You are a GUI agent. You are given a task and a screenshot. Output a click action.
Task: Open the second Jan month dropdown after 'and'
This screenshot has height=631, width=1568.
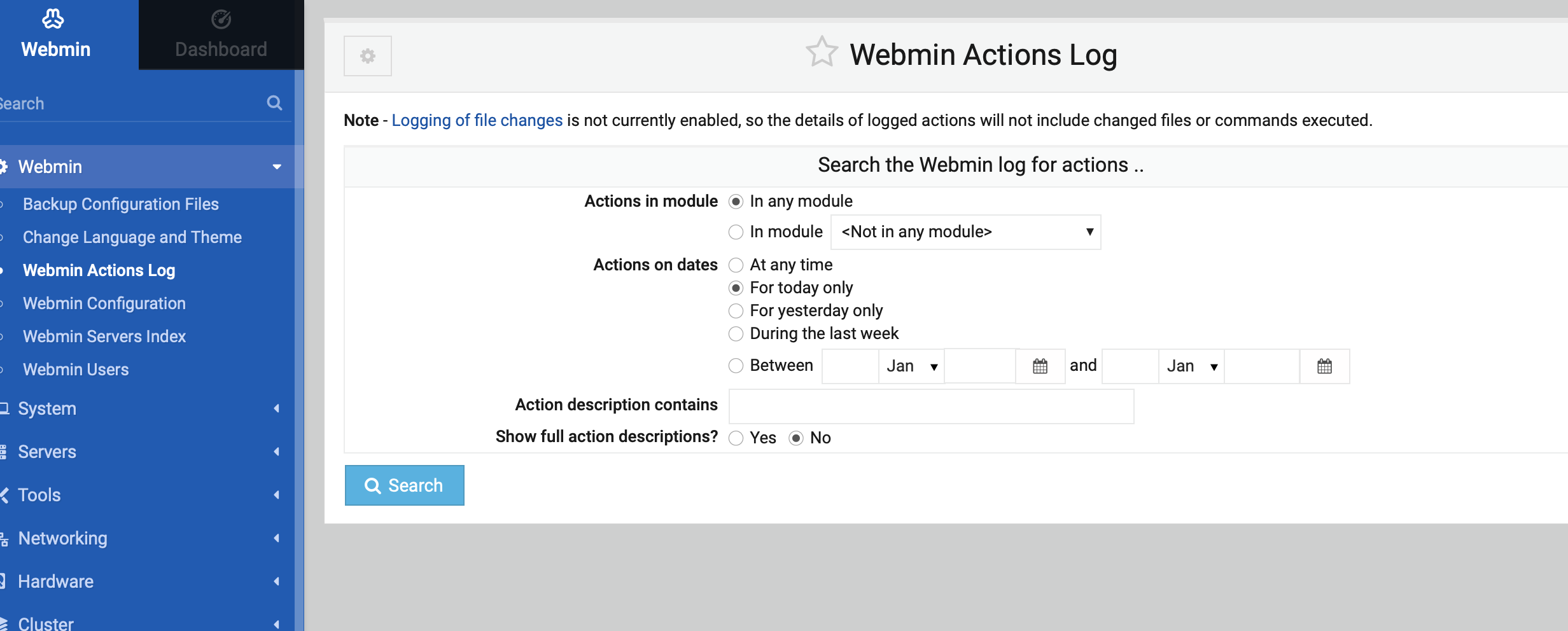pos(1191,366)
